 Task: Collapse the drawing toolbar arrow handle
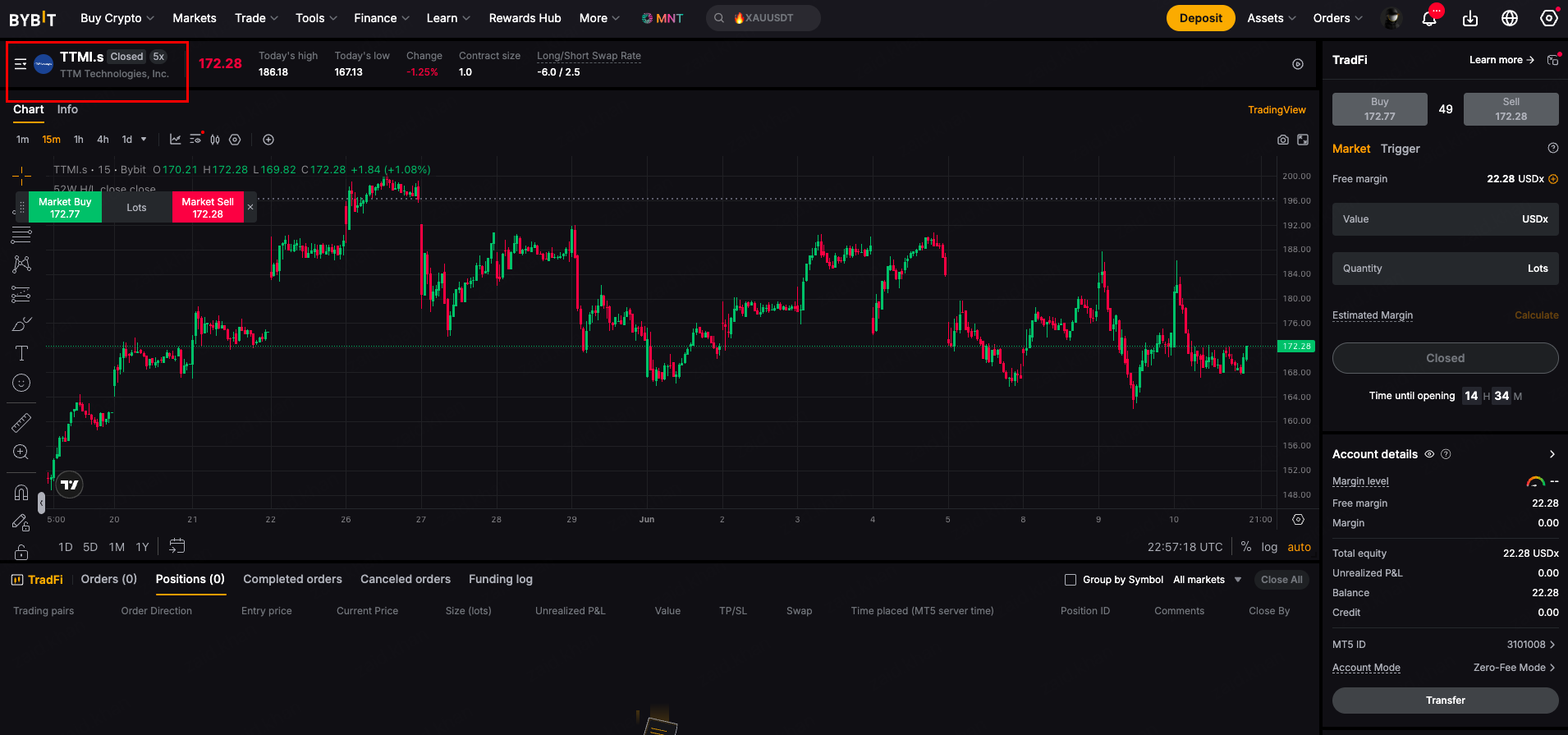click(41, 503)
